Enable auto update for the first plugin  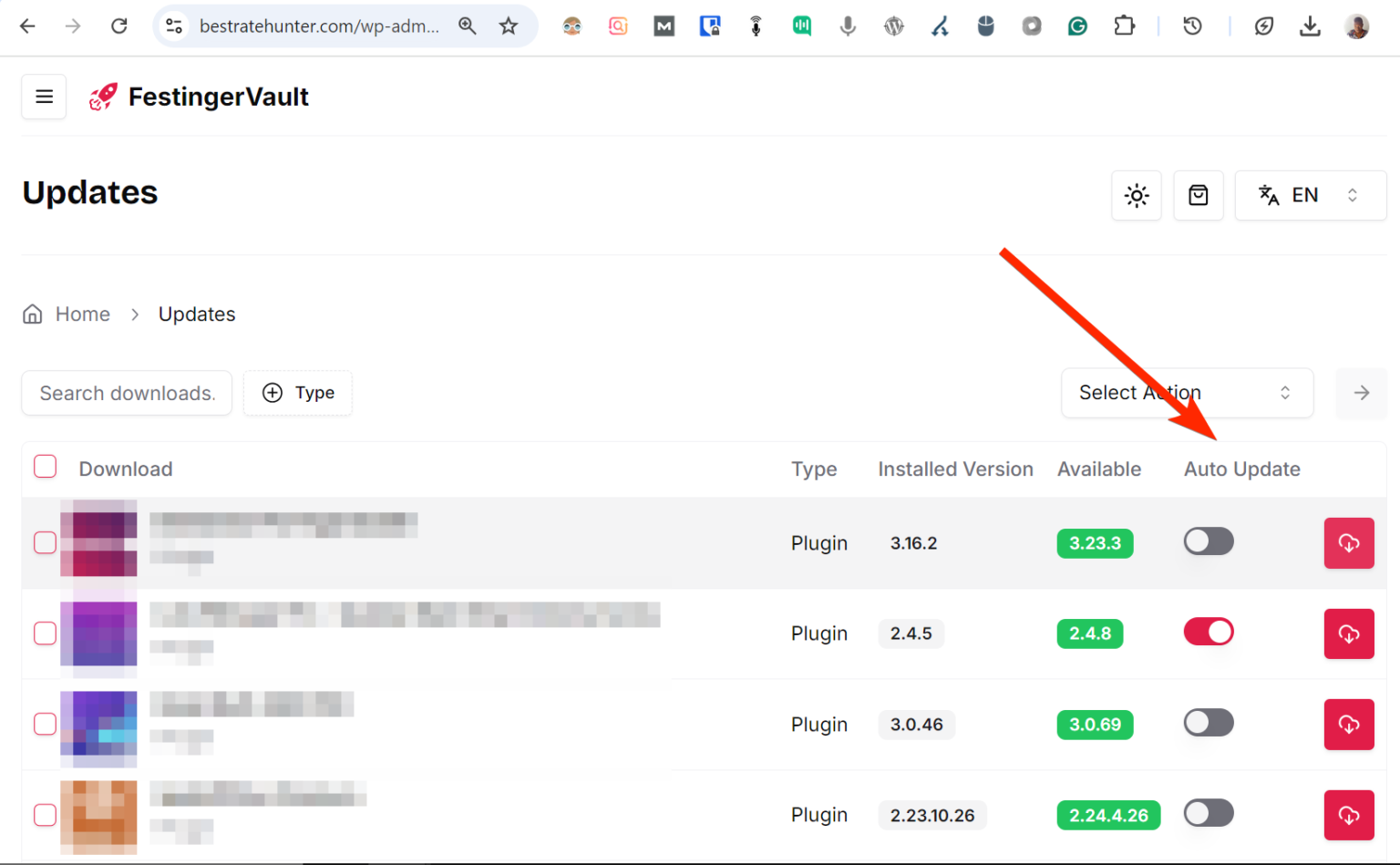click(x=1209, y=541)
